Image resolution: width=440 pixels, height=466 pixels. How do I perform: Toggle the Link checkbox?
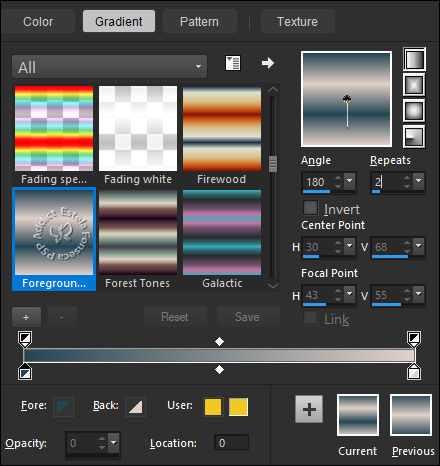310,318
